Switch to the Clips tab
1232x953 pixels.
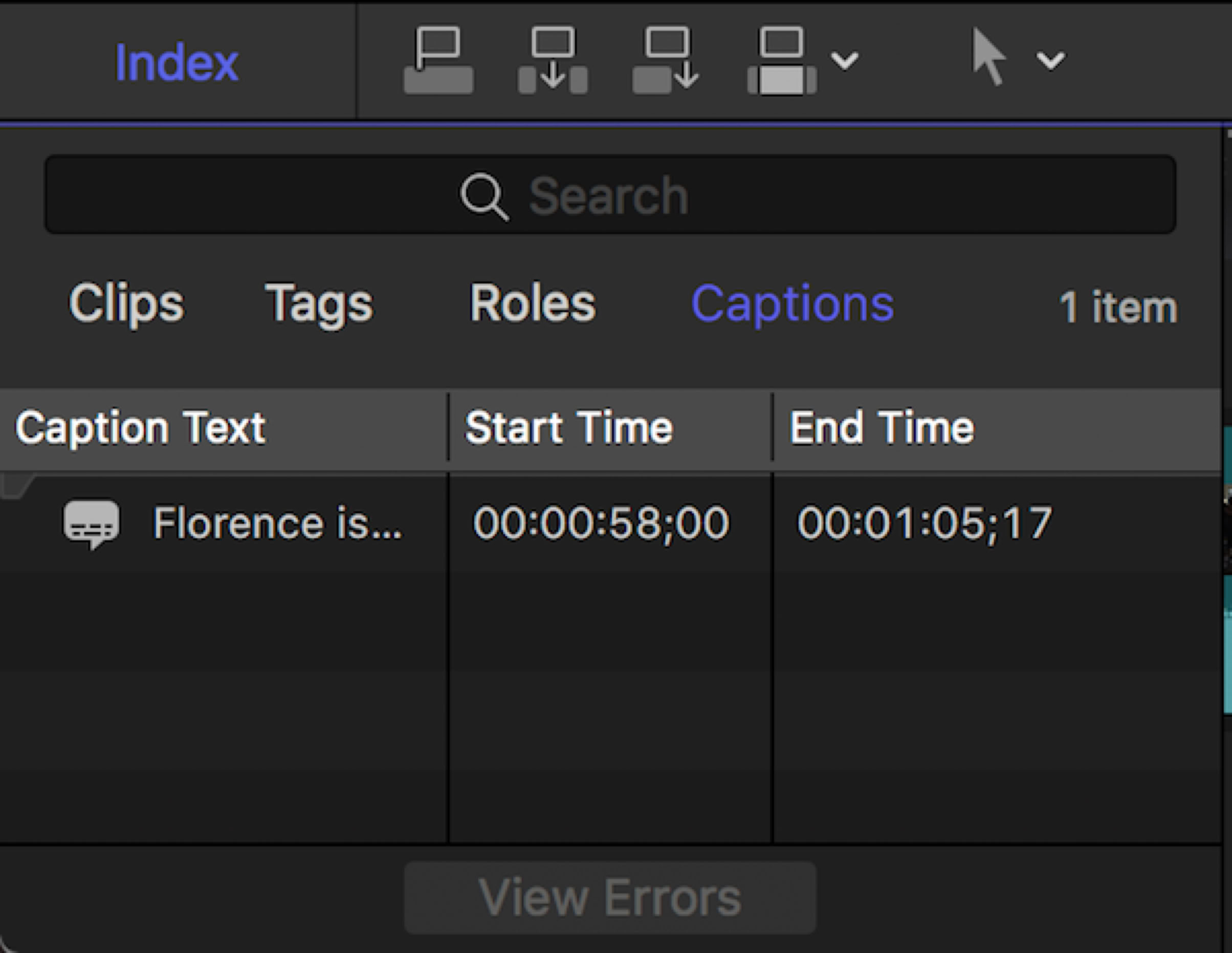126,304
